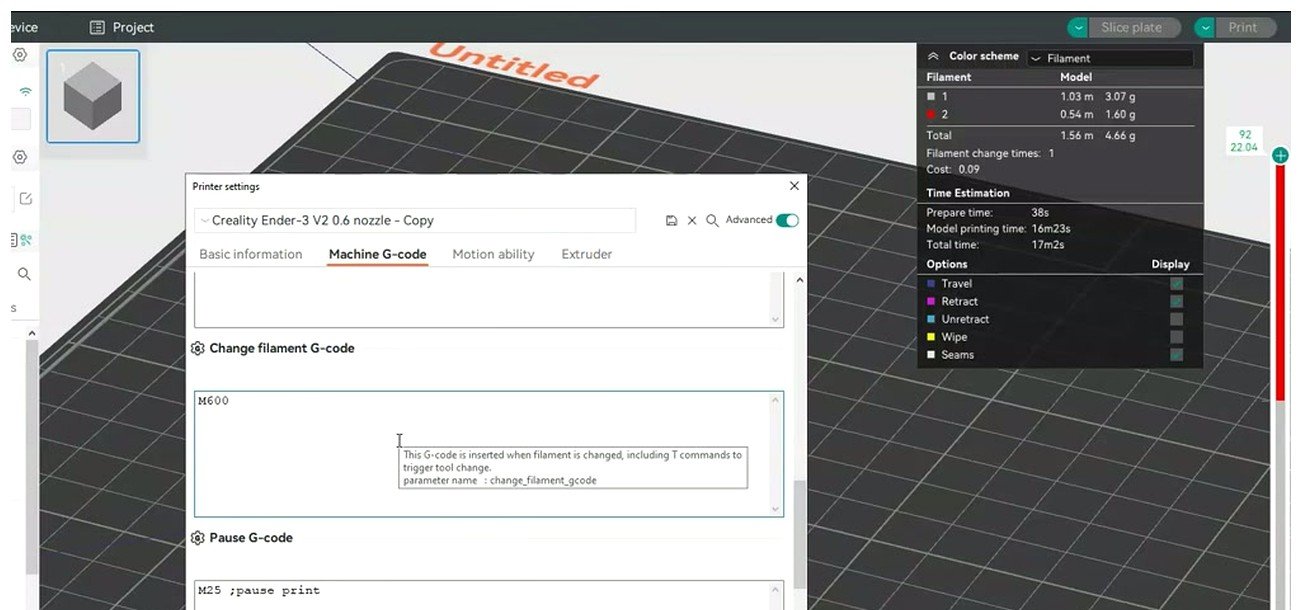Click filament 2 red color swatch
This screenshot has height=610, width=1302.
tap(931, 115)
